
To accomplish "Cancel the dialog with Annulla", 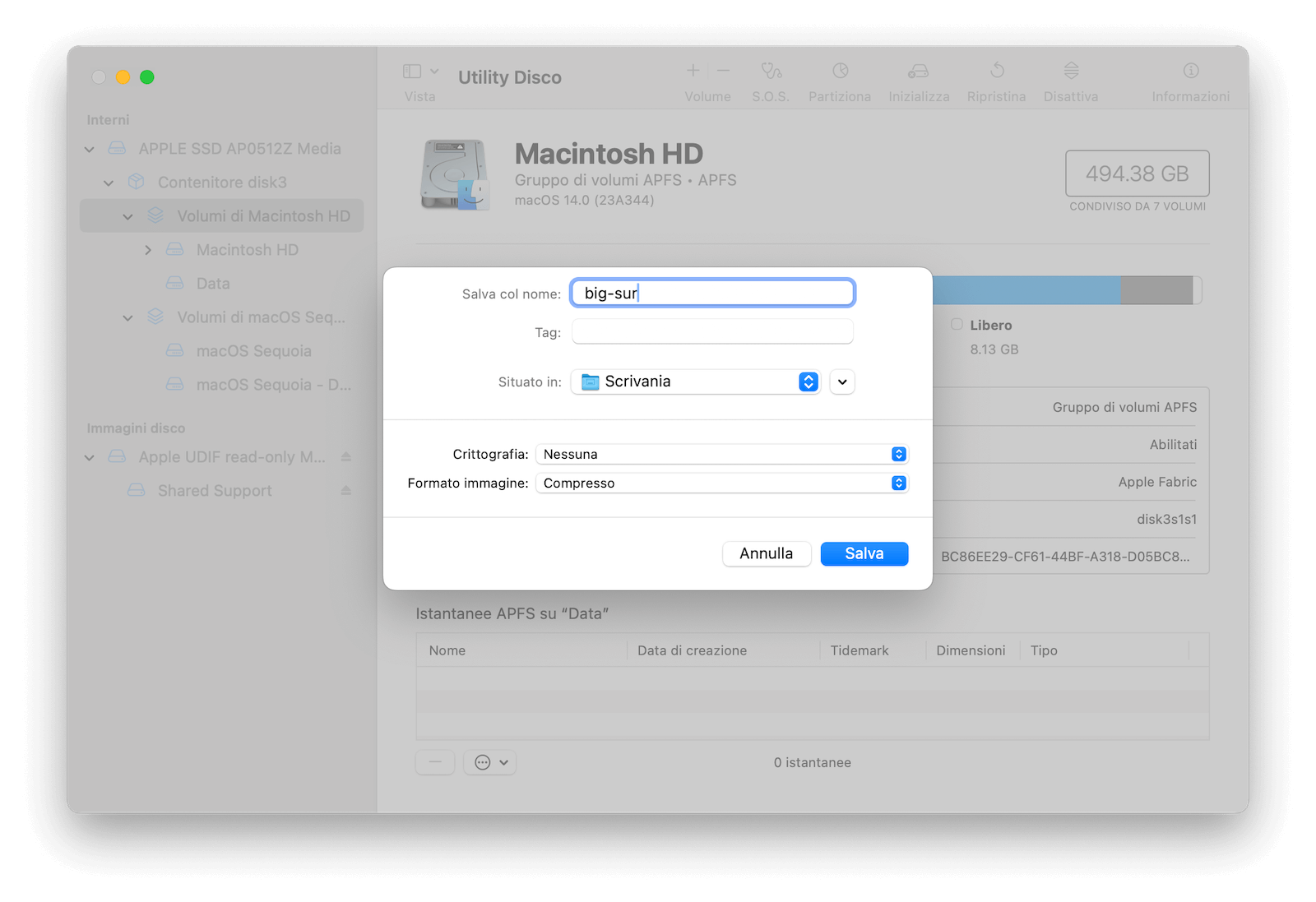I will pos(766,553).
